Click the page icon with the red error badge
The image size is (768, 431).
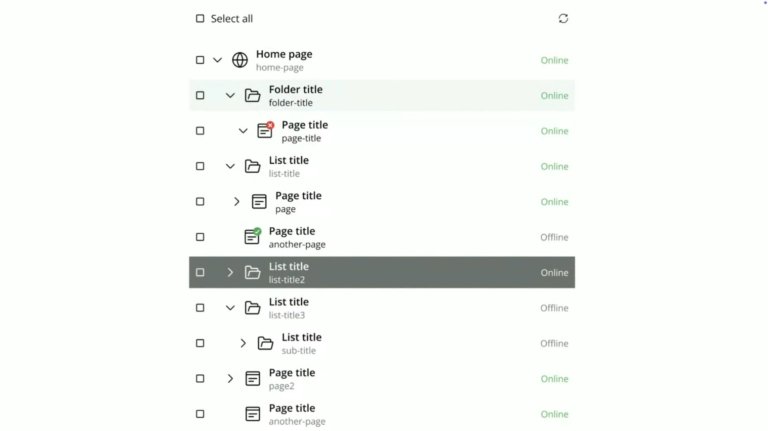265,131
